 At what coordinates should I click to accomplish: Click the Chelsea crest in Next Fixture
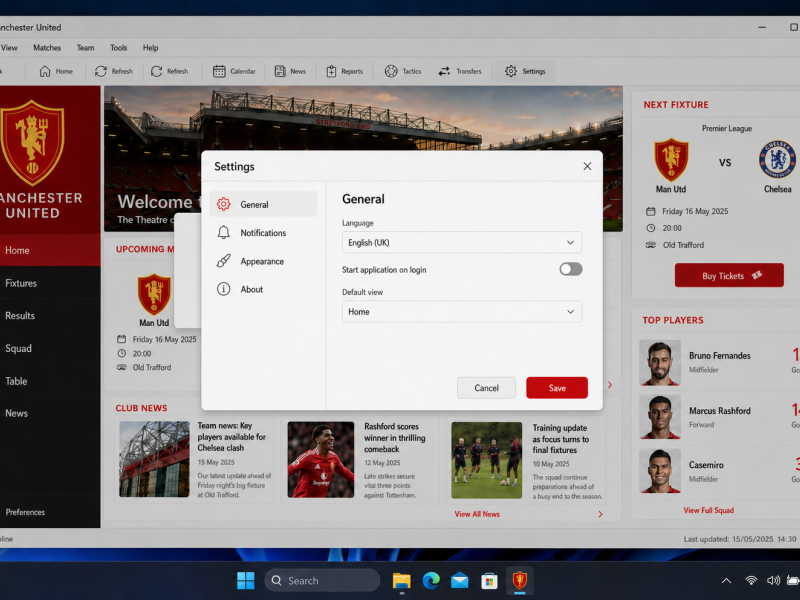coord(777,159)
